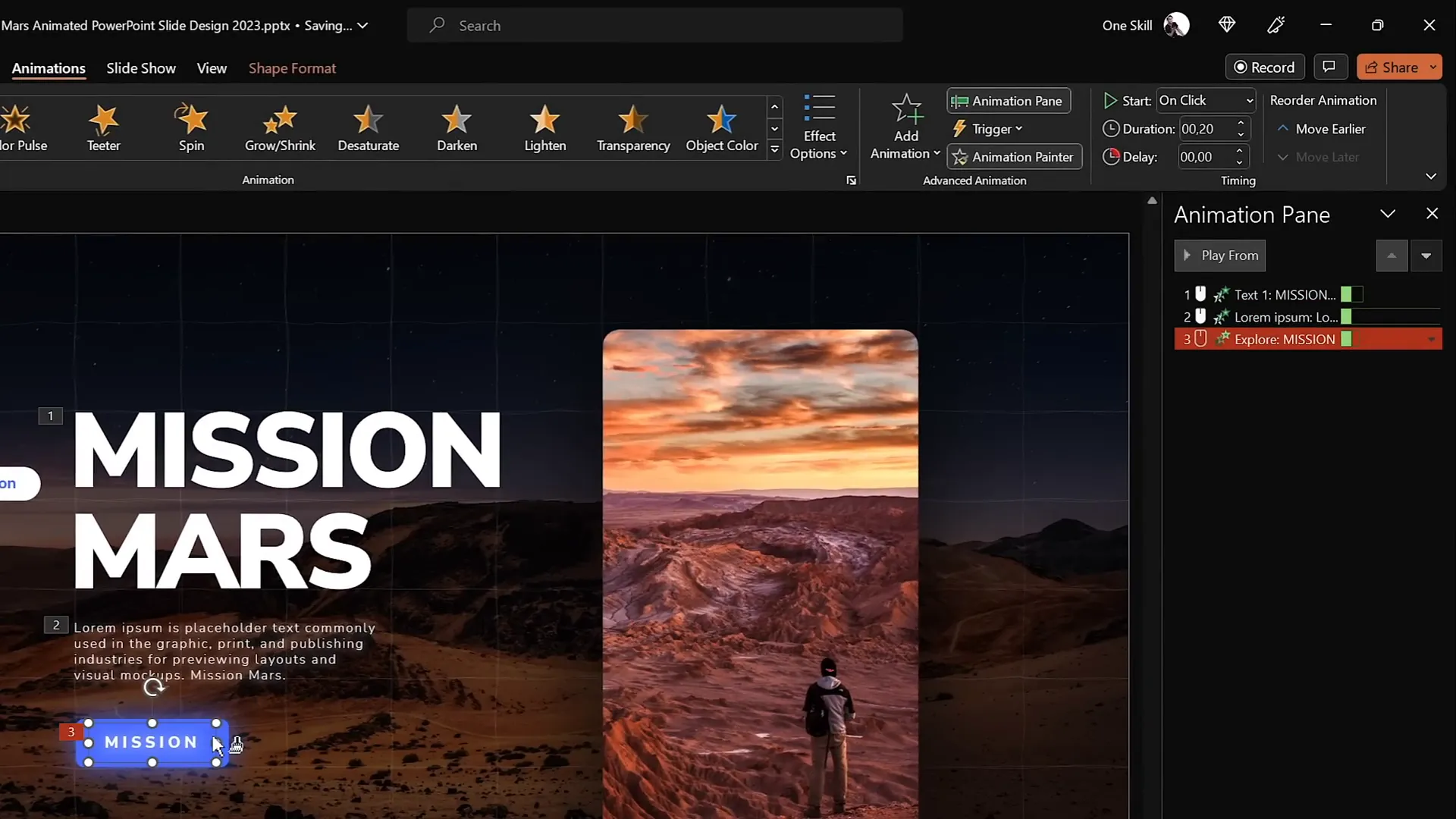Activate the Animation Painter
This screenshot has width=1456, height=819.
1014,157
